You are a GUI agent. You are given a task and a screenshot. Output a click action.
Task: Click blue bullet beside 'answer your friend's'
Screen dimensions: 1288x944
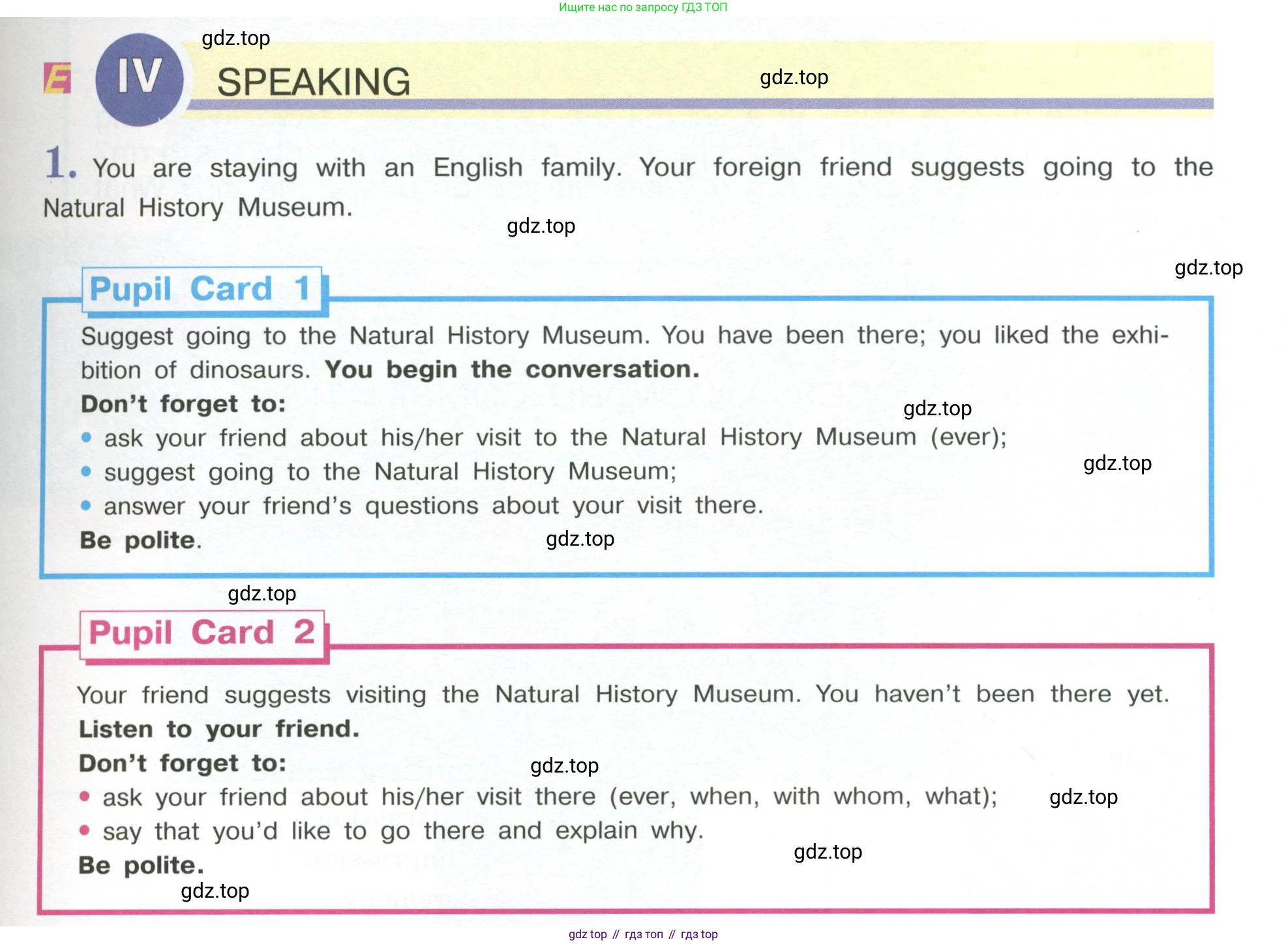pyautogui.click(x=86, y=505)
